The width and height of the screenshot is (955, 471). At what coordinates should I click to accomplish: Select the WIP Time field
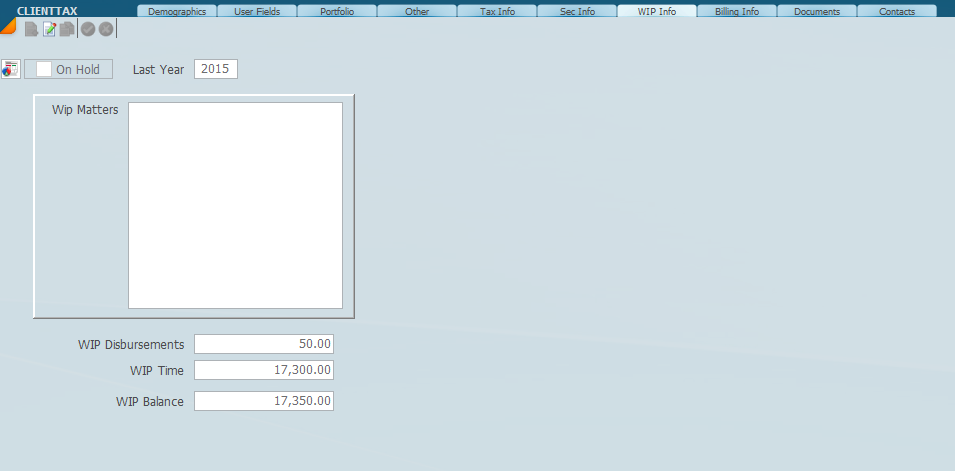pyautogui.click(x=263, y=370)
